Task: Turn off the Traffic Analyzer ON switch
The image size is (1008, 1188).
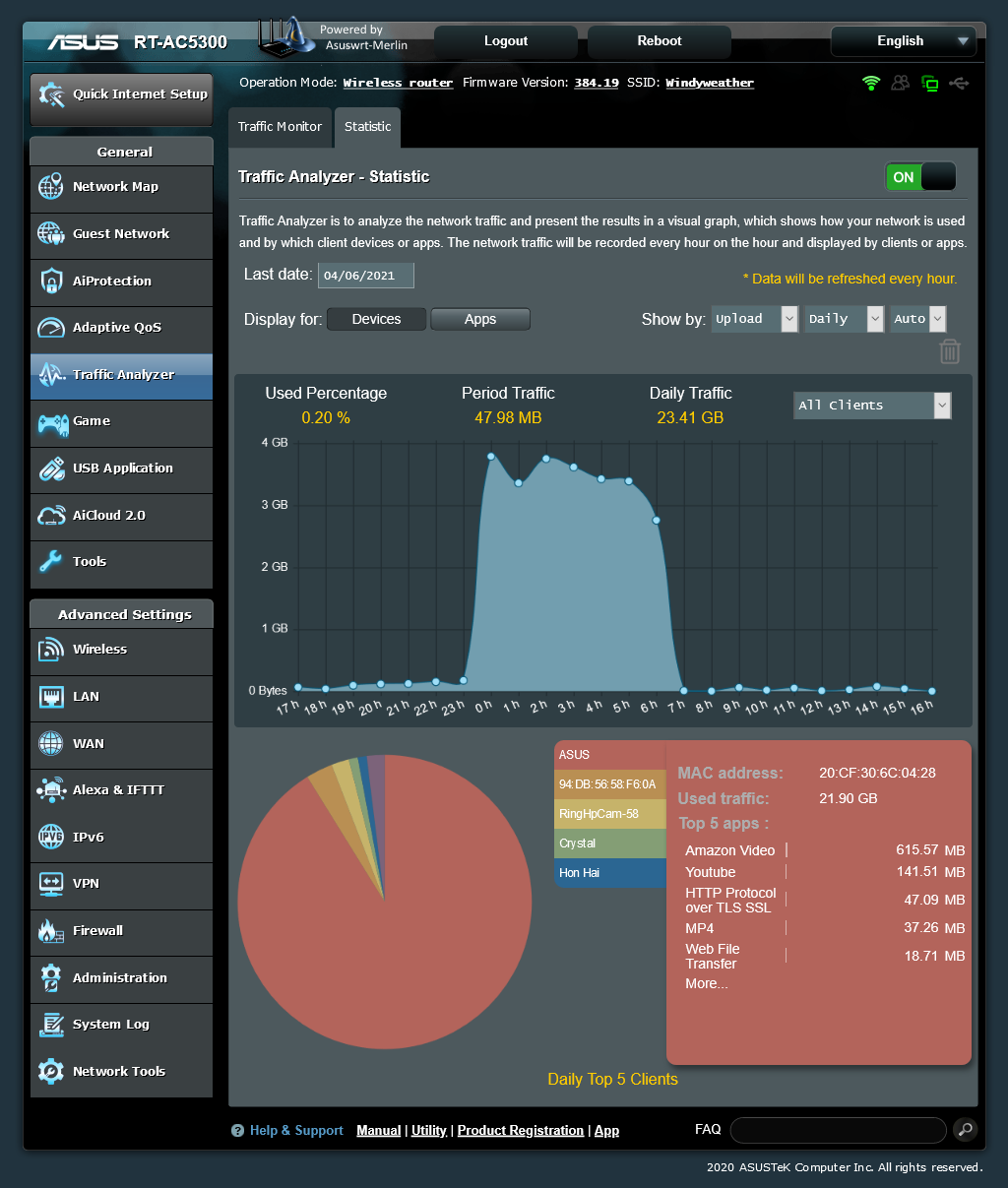Action: (920, 177)
